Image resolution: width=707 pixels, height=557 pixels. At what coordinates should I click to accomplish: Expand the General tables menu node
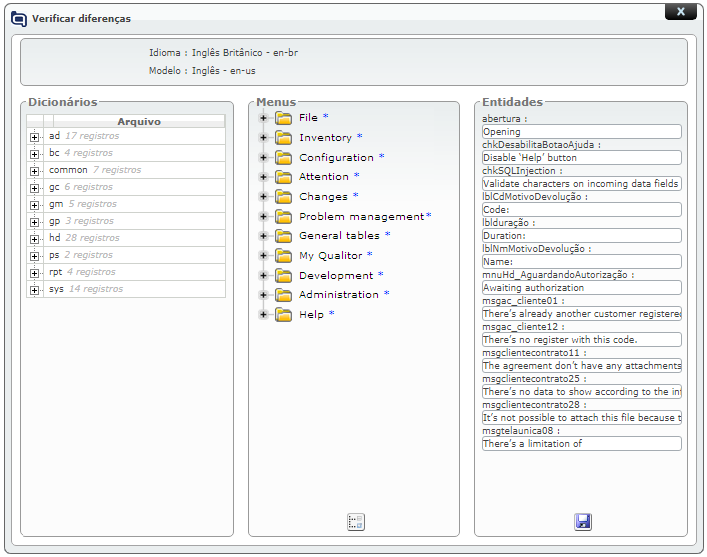pyautogui.click(x=263, y=236)
